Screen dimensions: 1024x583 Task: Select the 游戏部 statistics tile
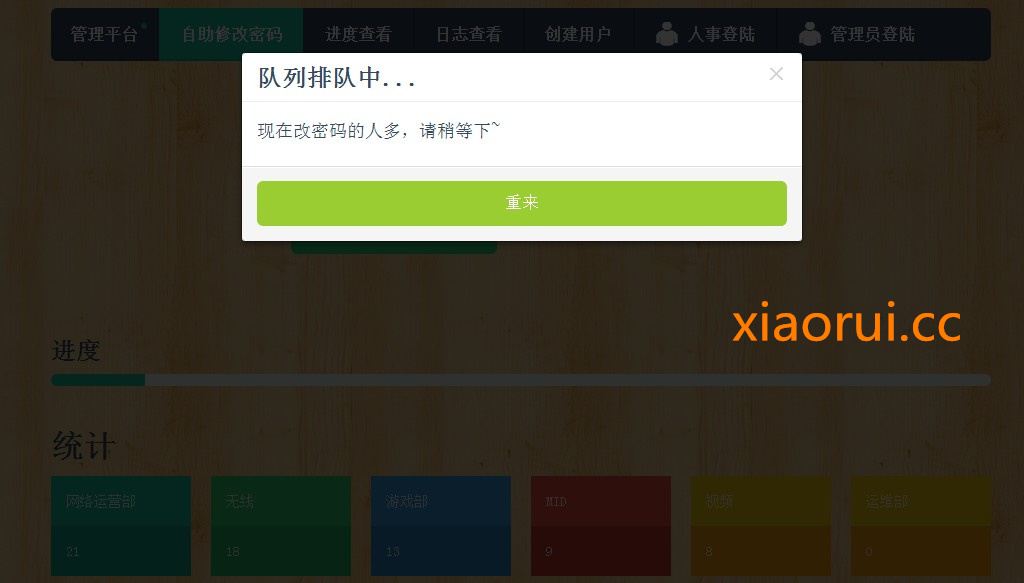pyautogui.click(x=441, y=526)
